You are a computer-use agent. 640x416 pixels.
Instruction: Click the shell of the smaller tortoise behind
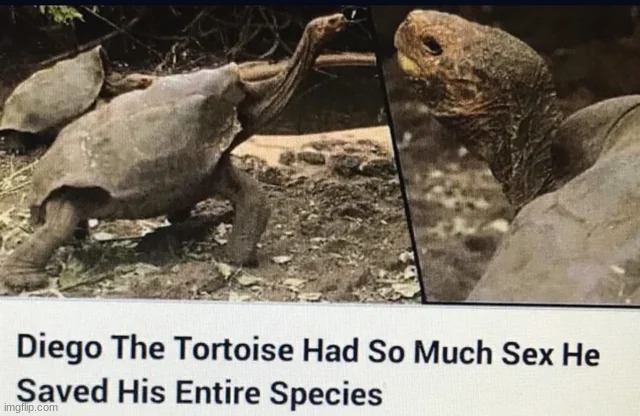point(53,93)
